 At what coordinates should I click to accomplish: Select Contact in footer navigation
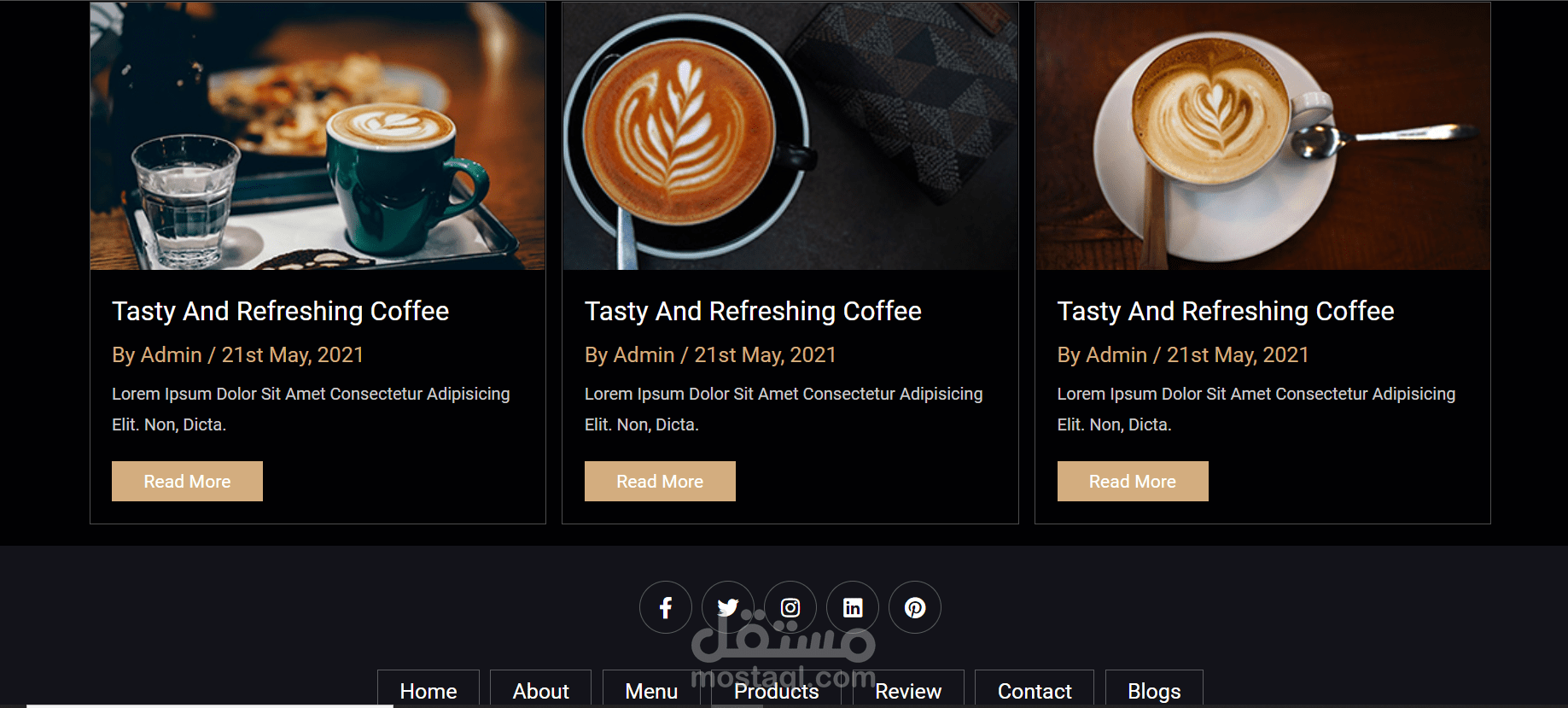[x=1035, y=690]
